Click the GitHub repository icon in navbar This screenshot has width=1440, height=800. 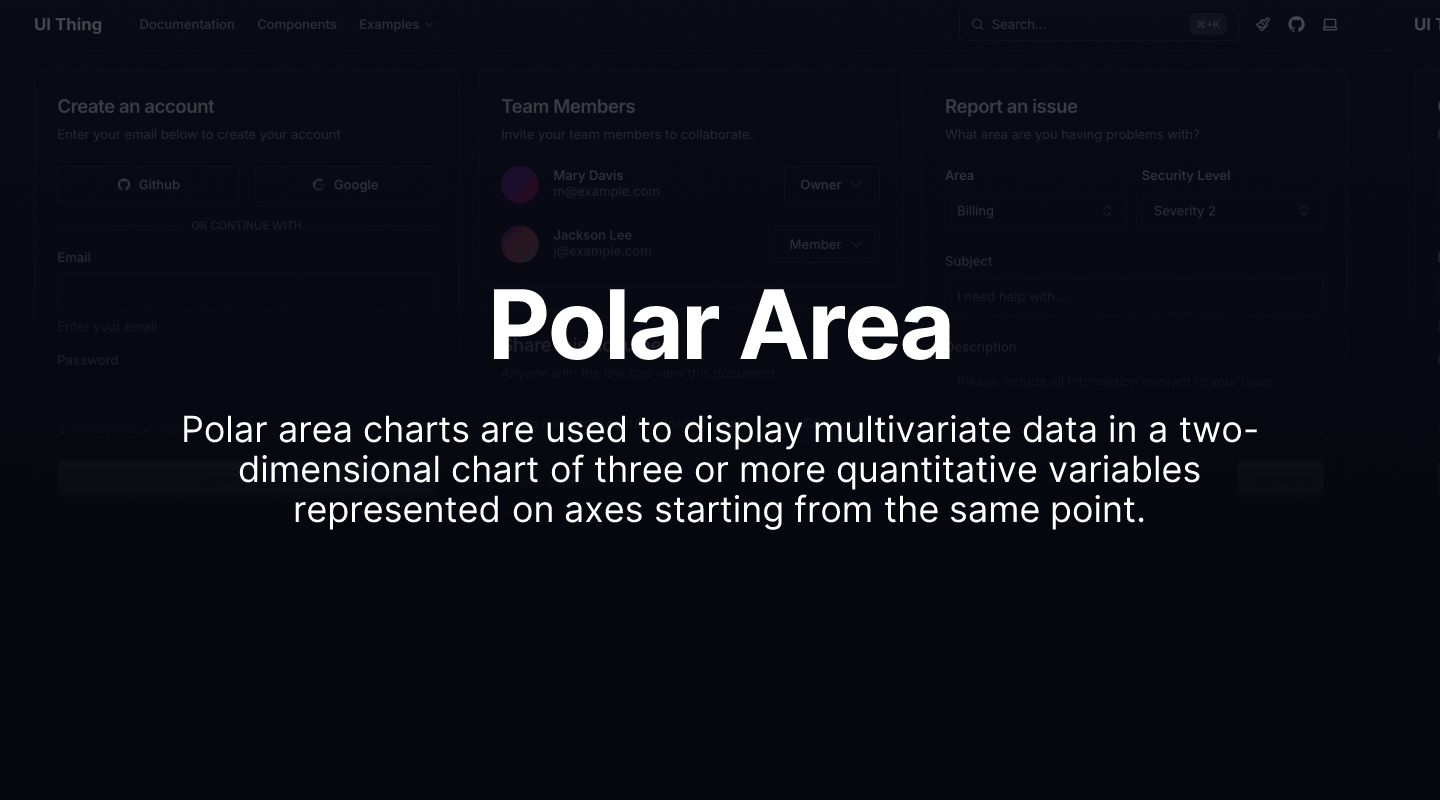1296,24
